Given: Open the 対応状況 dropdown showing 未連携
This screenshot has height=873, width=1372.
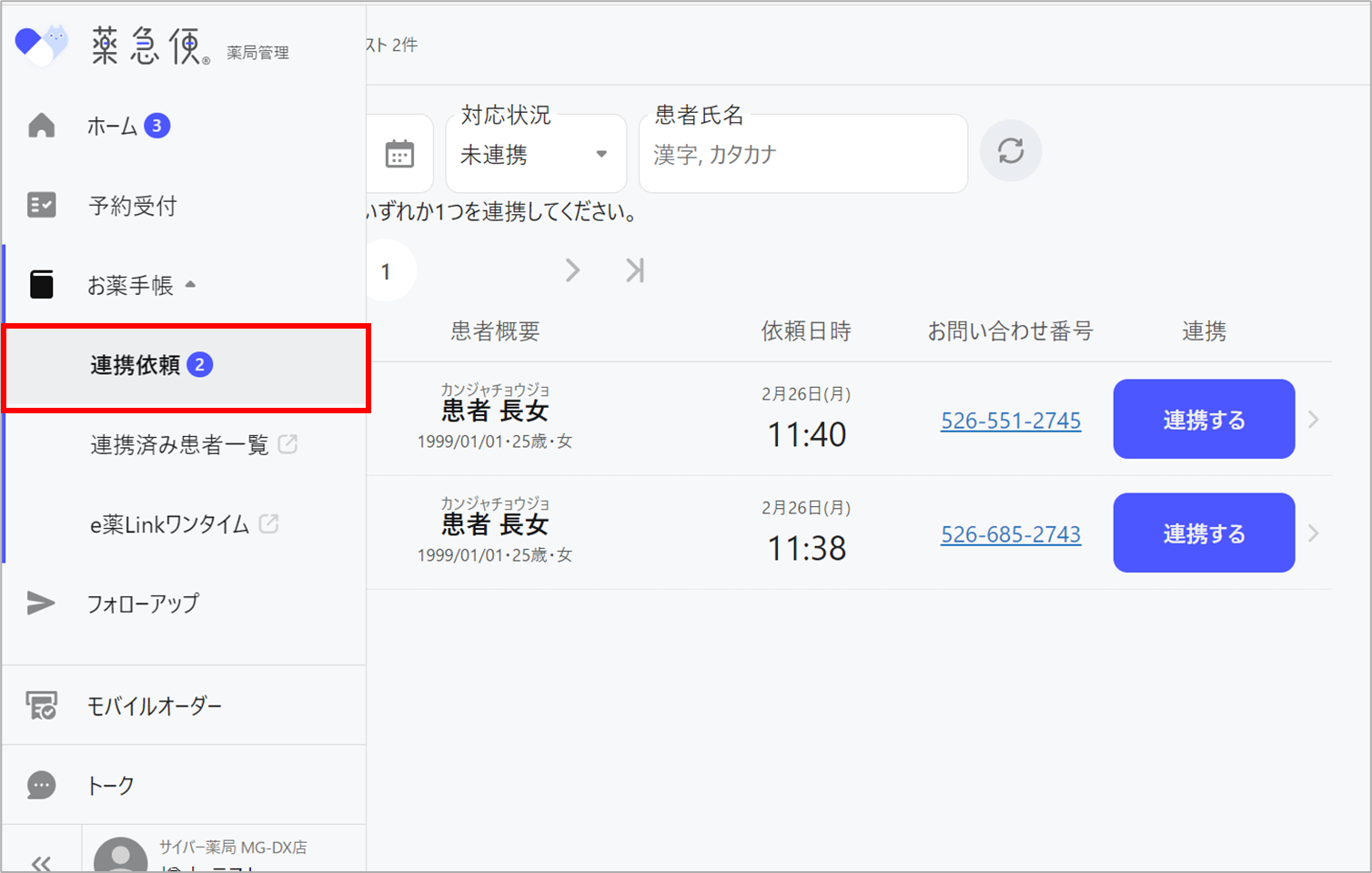Looking at the screenshot, I should click(x=535, y=155).
